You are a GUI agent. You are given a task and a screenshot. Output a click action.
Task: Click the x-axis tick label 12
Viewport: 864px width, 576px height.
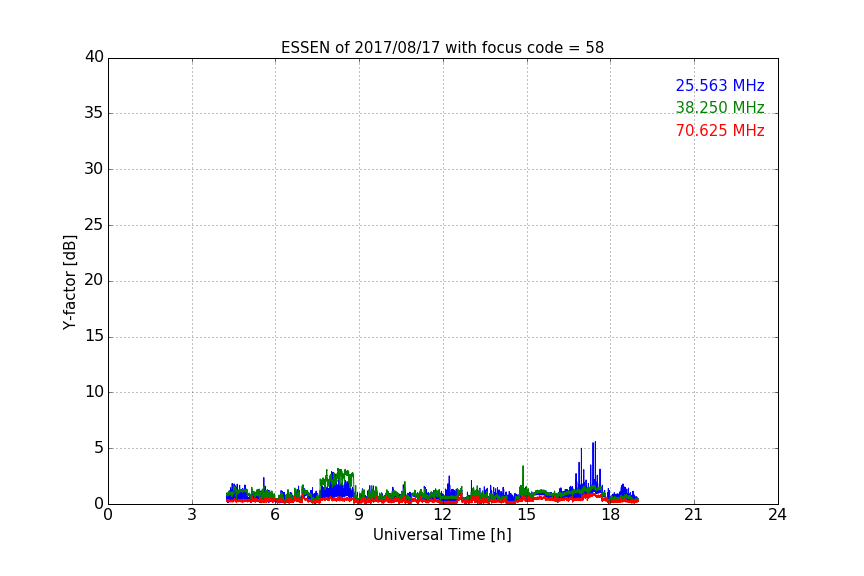(x=442, y=515)
